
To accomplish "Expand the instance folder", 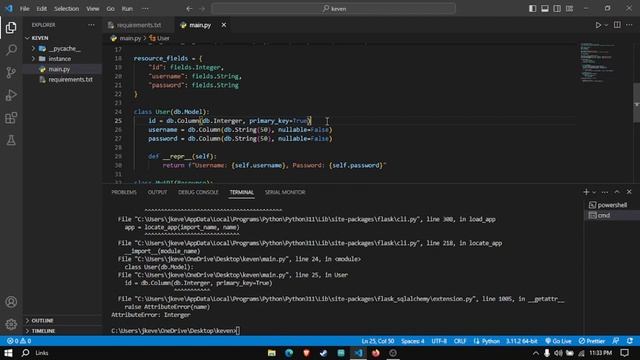I will pyautogui.click(x=62, y=59).
